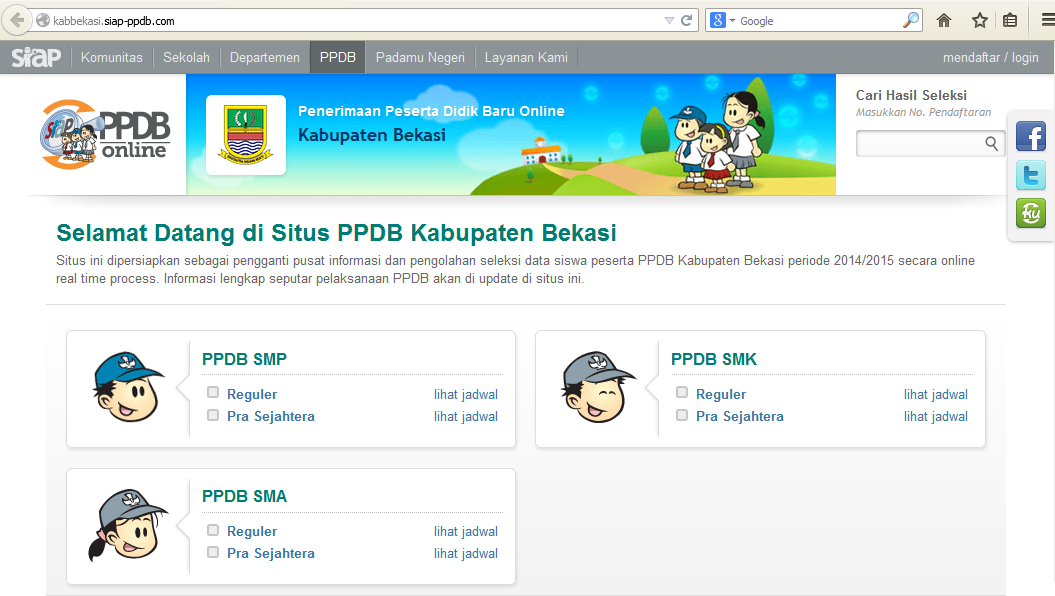
Task: Open the PPDB Online logo
Action: point(103,134)
